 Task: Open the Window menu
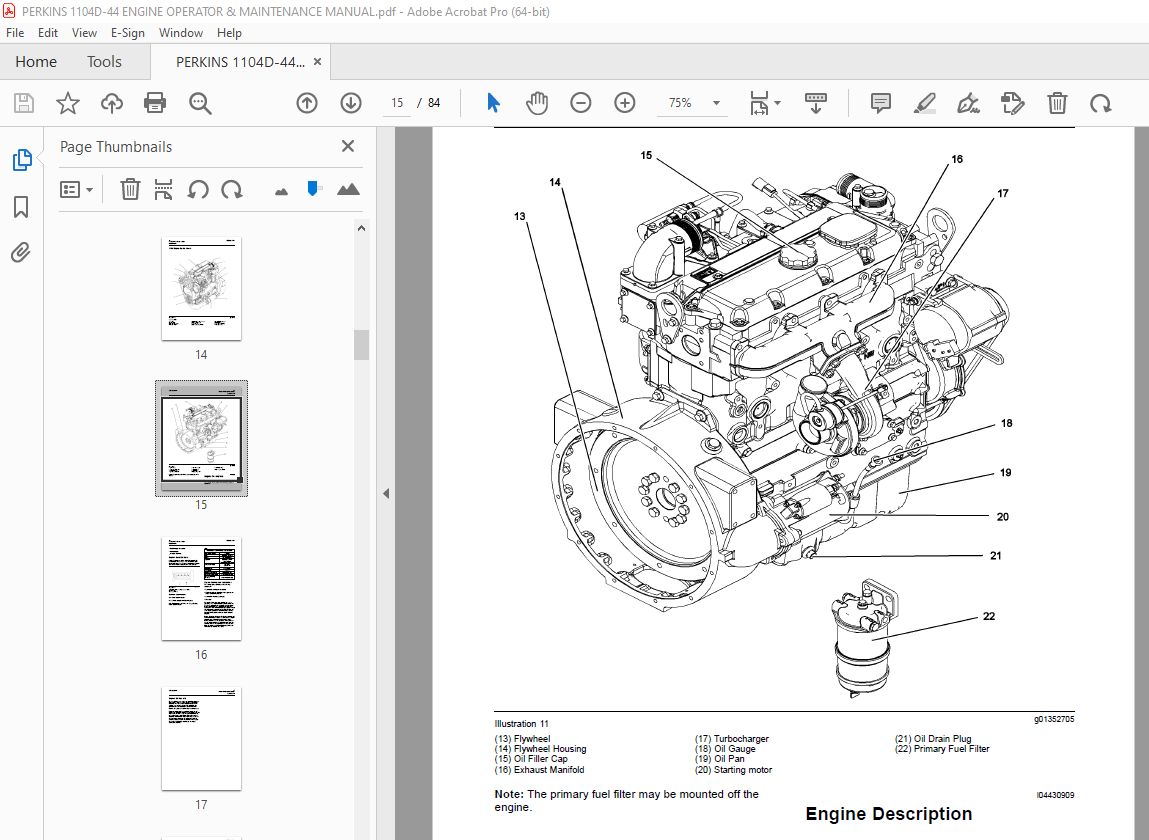(x=181, y=33)
